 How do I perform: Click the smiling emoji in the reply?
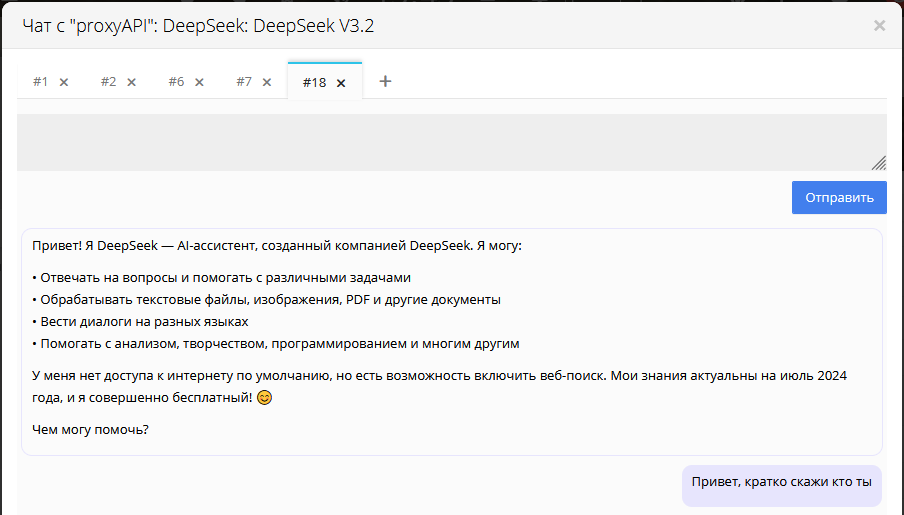[264, 398]
